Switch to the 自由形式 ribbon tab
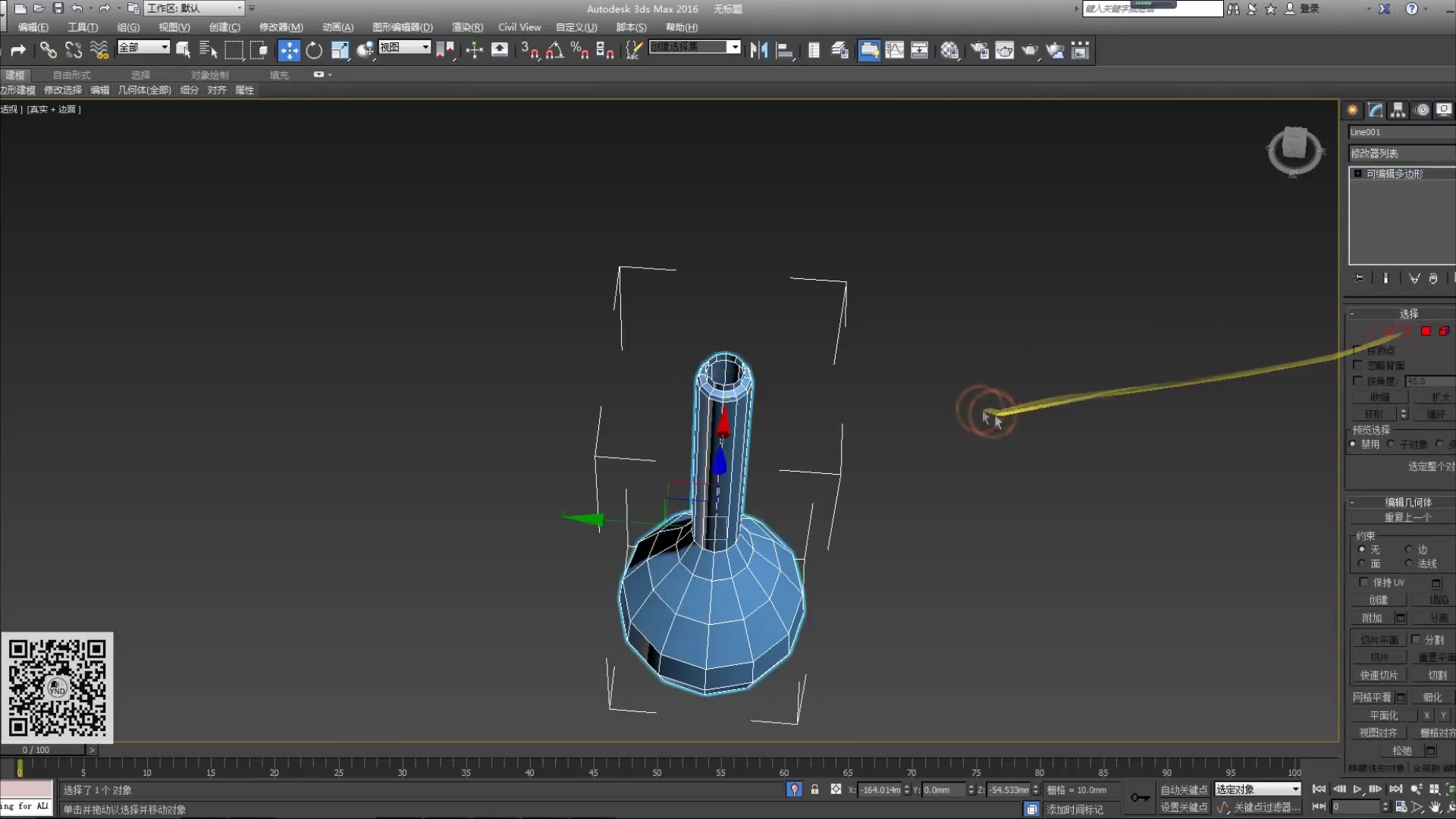The image size is (1456, 819). [71, 75]
